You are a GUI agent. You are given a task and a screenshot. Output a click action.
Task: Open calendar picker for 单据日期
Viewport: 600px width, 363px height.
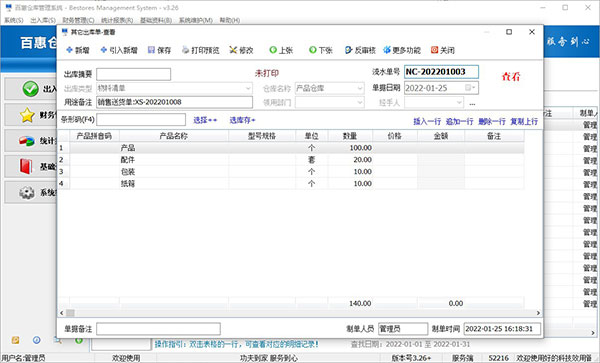click(468, 88)
